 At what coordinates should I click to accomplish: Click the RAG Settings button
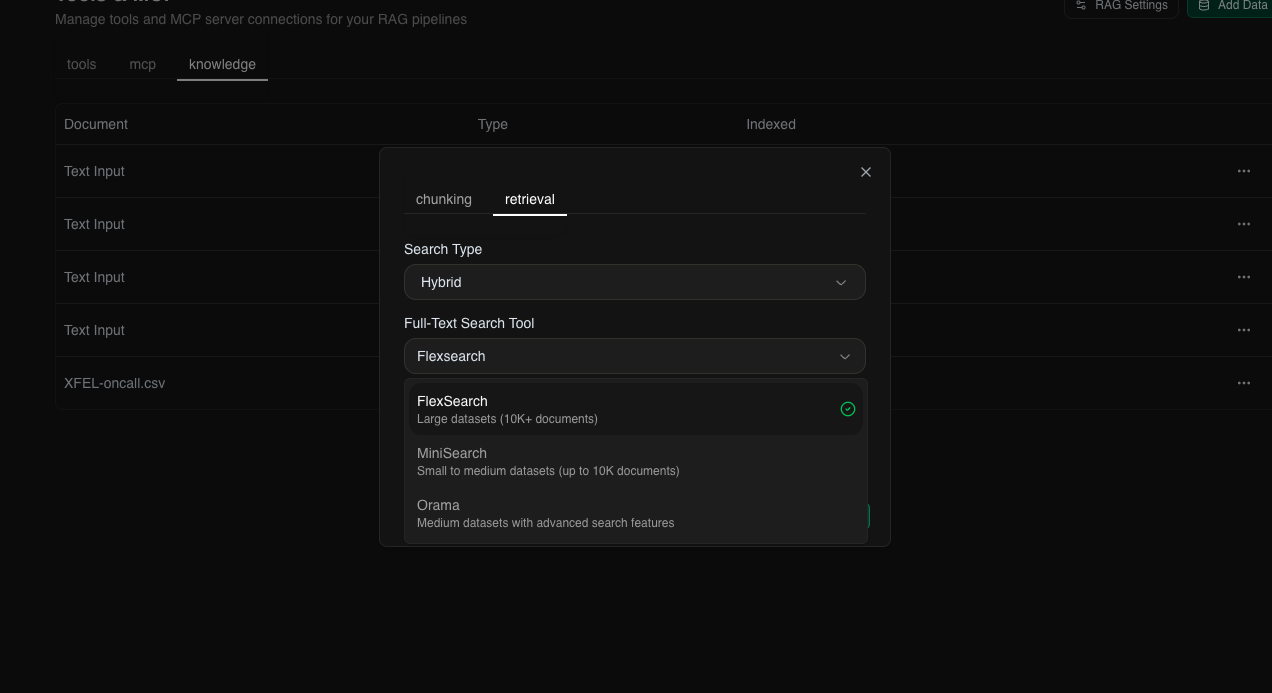click(1120, 6)
